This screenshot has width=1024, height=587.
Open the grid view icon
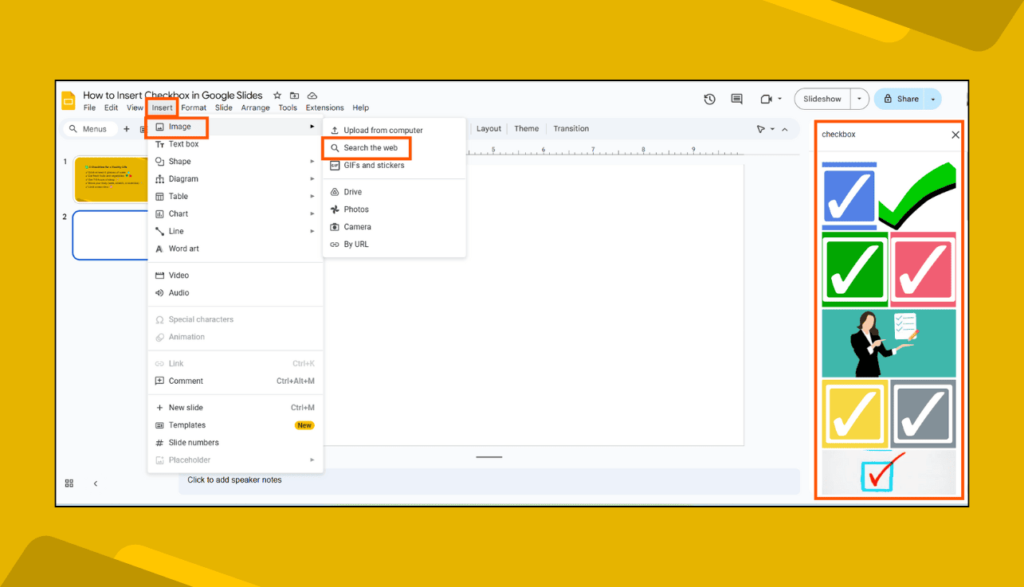(69, 483)
